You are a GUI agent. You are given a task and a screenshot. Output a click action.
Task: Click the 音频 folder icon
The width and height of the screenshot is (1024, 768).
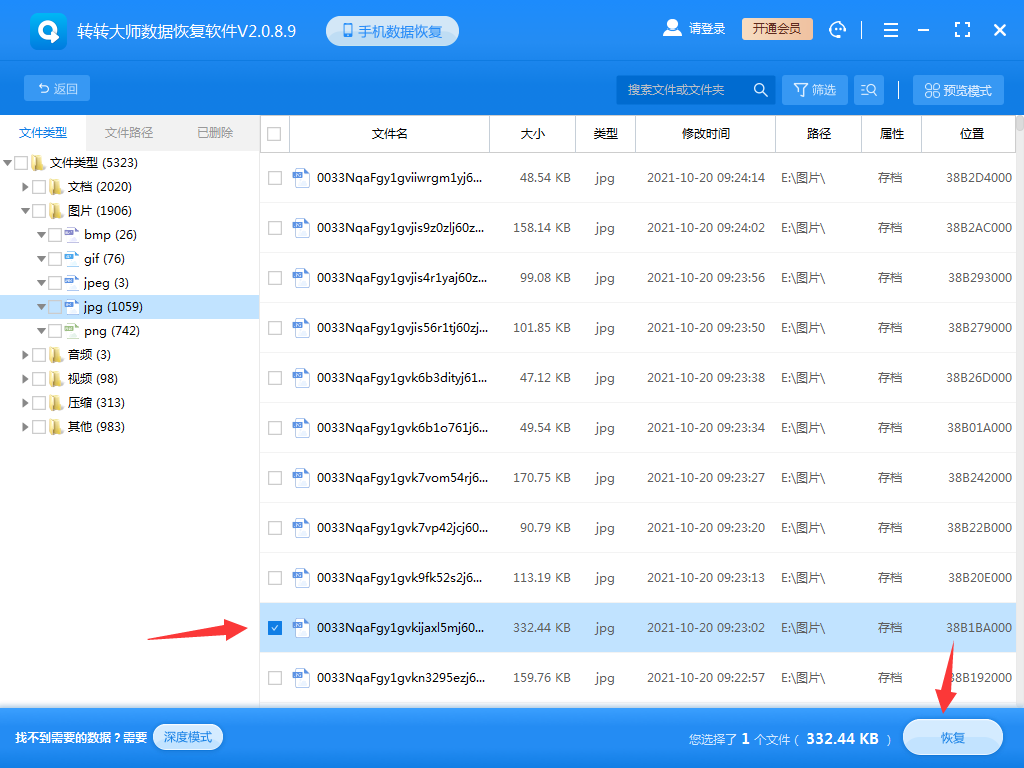click(x=56, y=355)
